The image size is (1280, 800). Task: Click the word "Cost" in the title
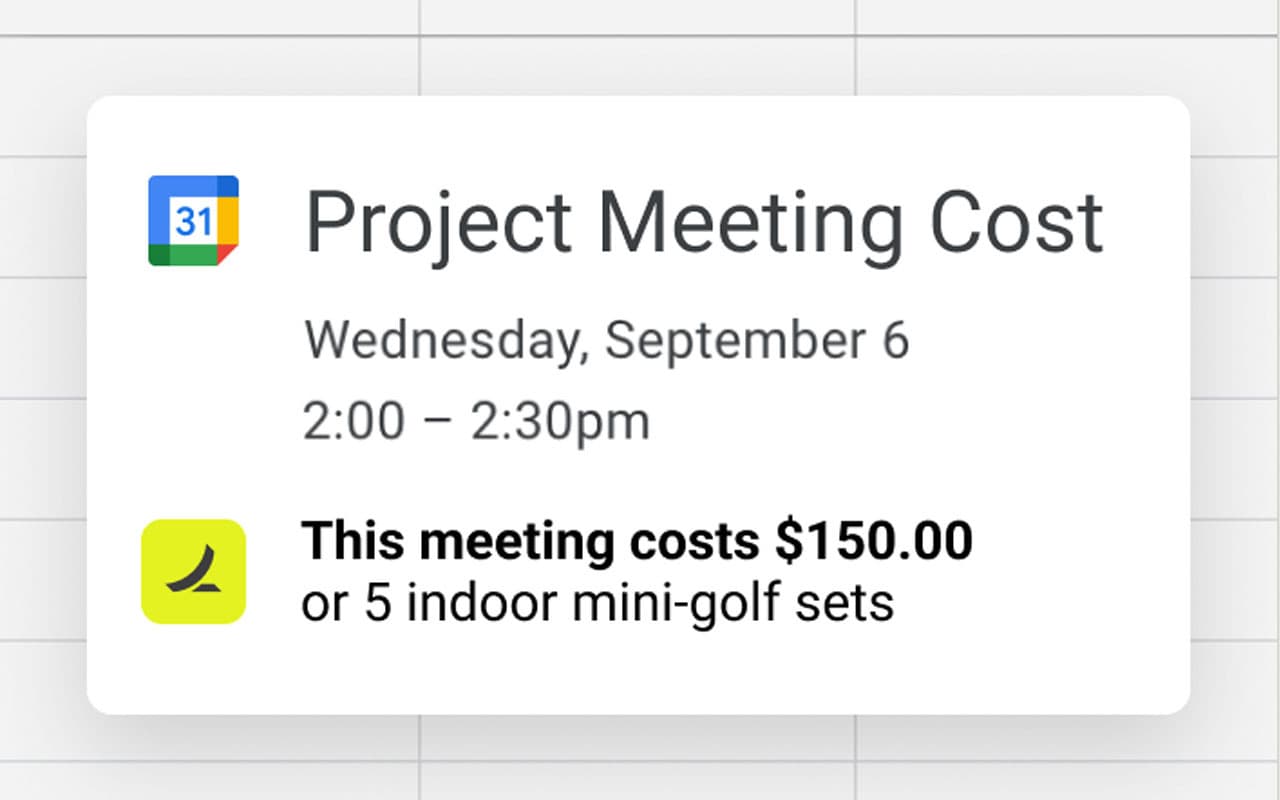[x=1016, y=222]
